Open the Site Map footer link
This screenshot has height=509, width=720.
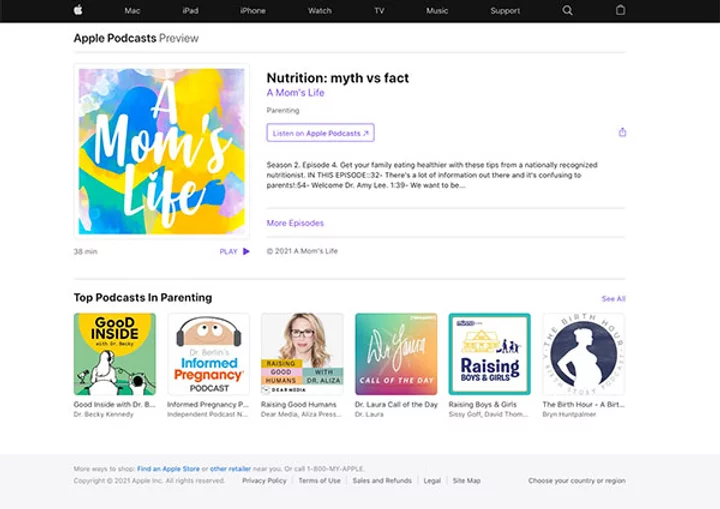(x=467, y=481)
